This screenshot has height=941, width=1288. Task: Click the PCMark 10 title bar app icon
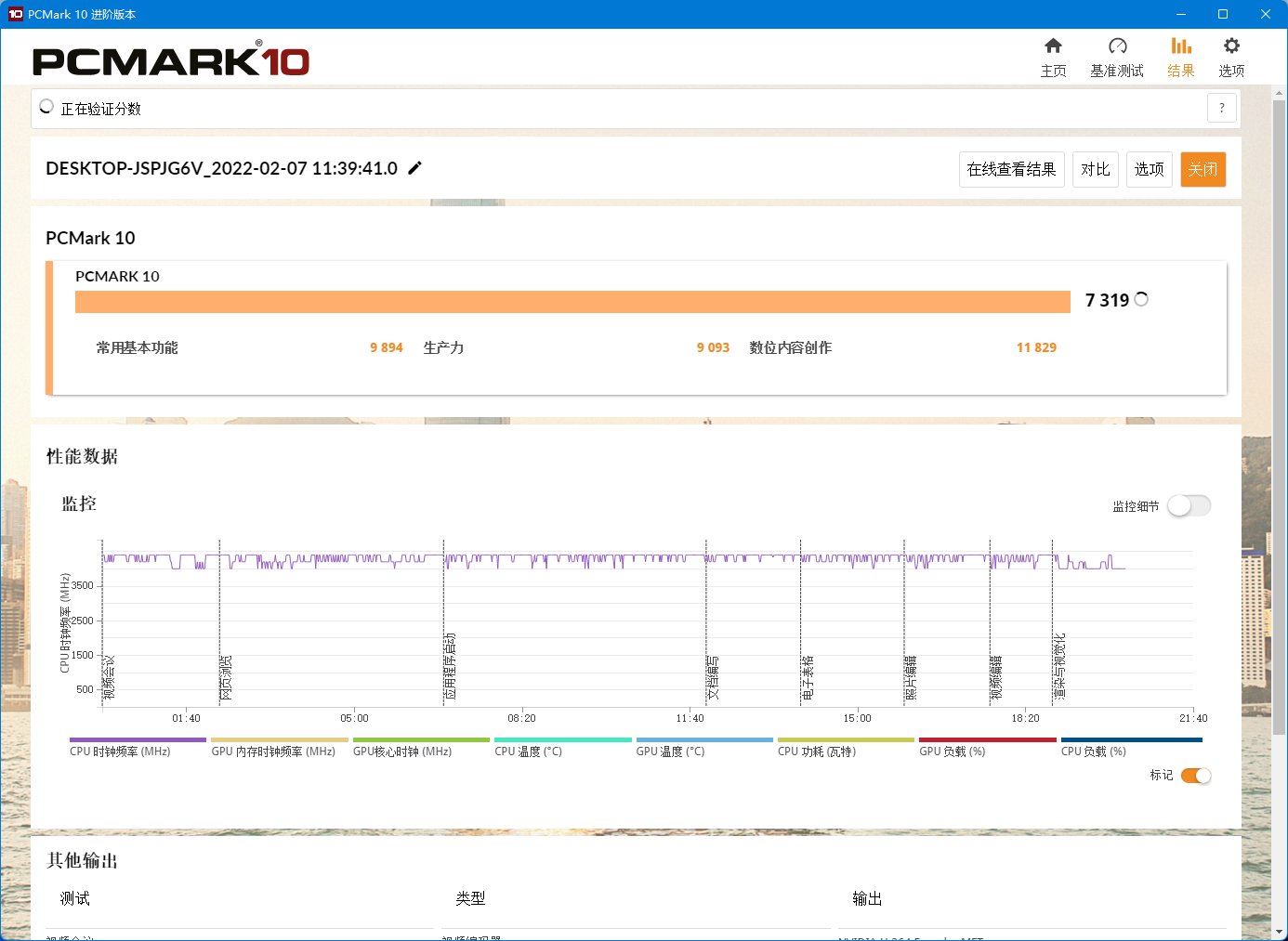(x=15, y=14)
